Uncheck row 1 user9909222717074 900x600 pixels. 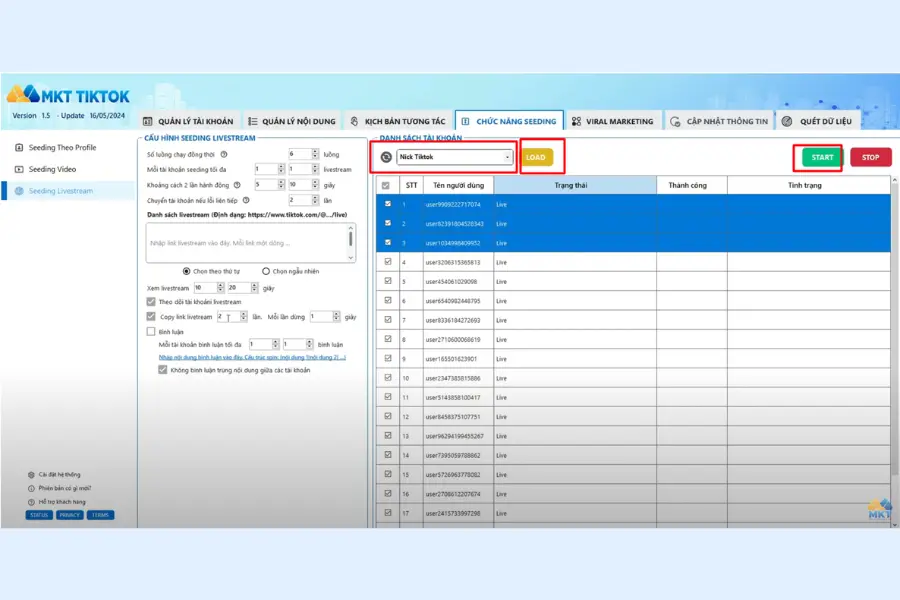[388, 204]
